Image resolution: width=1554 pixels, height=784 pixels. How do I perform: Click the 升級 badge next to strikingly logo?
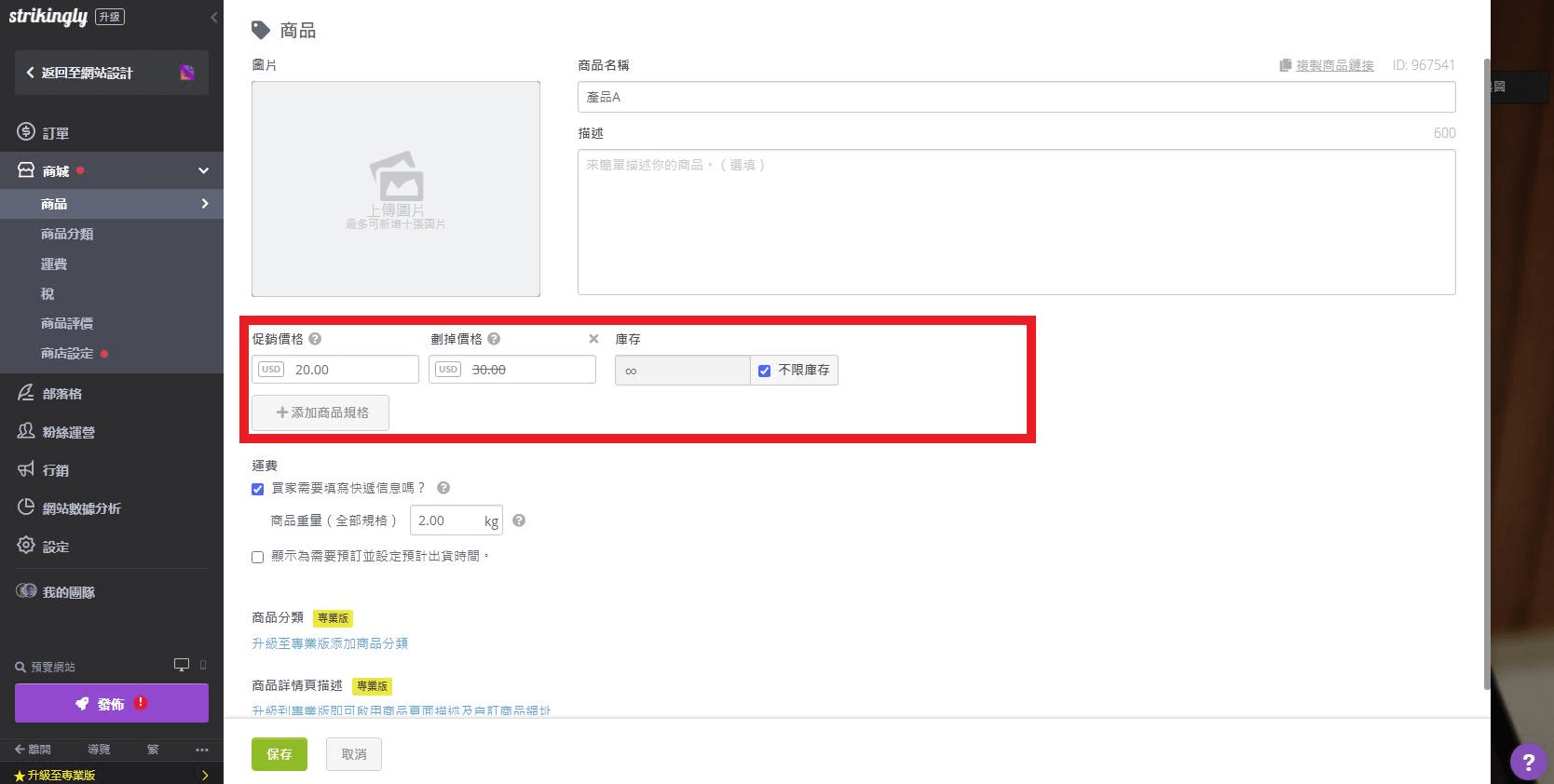click(110, 17)
